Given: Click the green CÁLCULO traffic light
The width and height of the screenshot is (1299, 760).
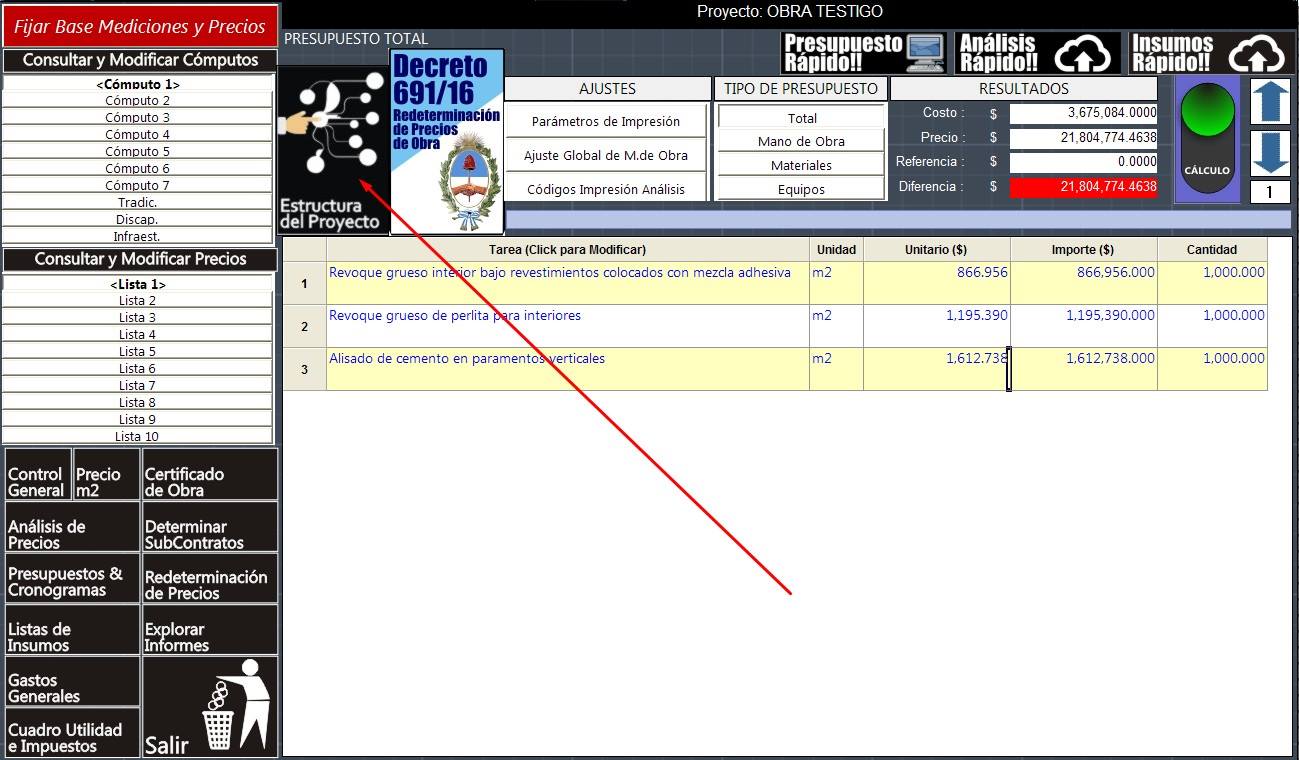Looking at the screenshot, I should pyautogui.click(x=1208, y=140).
